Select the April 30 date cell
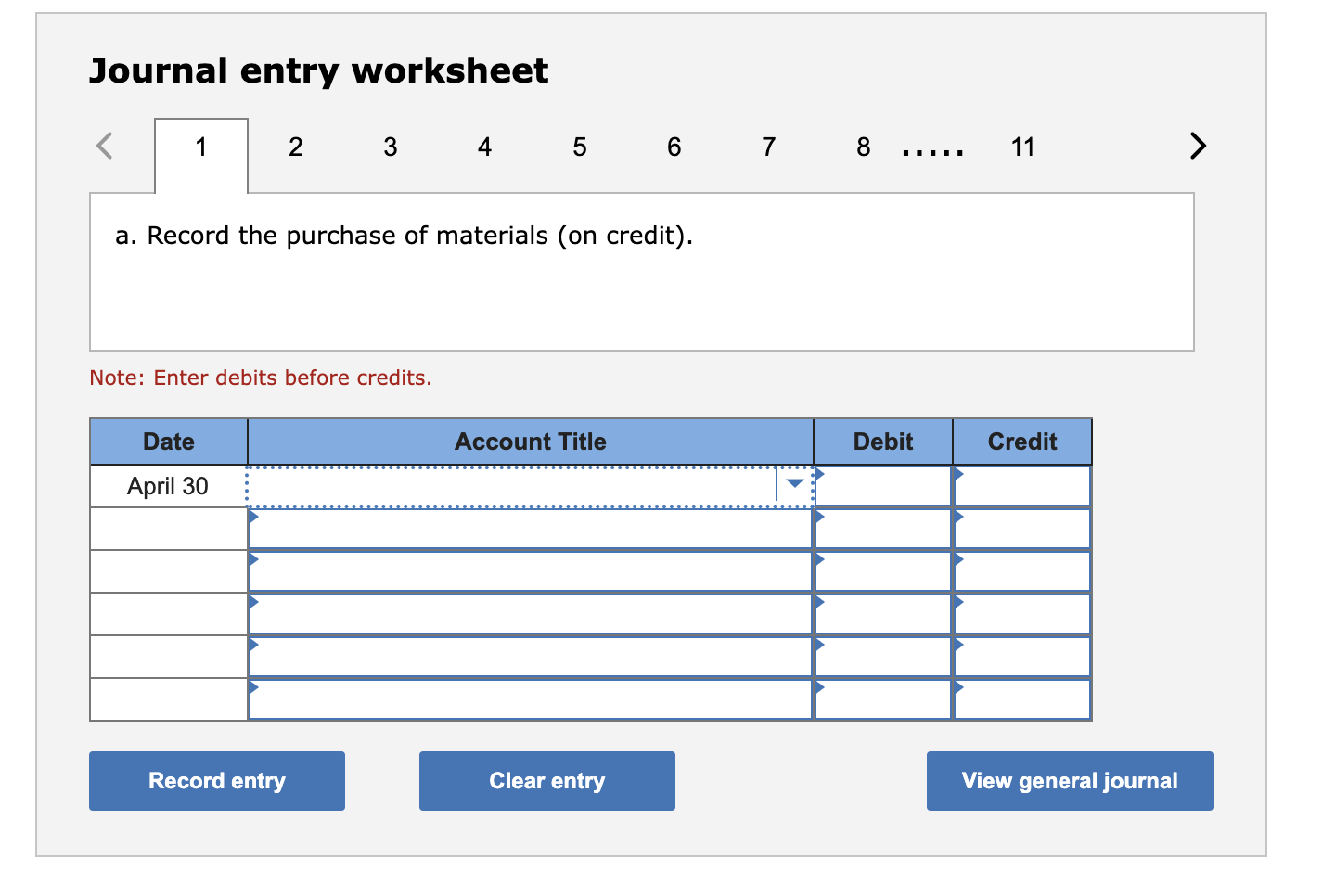 (169, 486)
